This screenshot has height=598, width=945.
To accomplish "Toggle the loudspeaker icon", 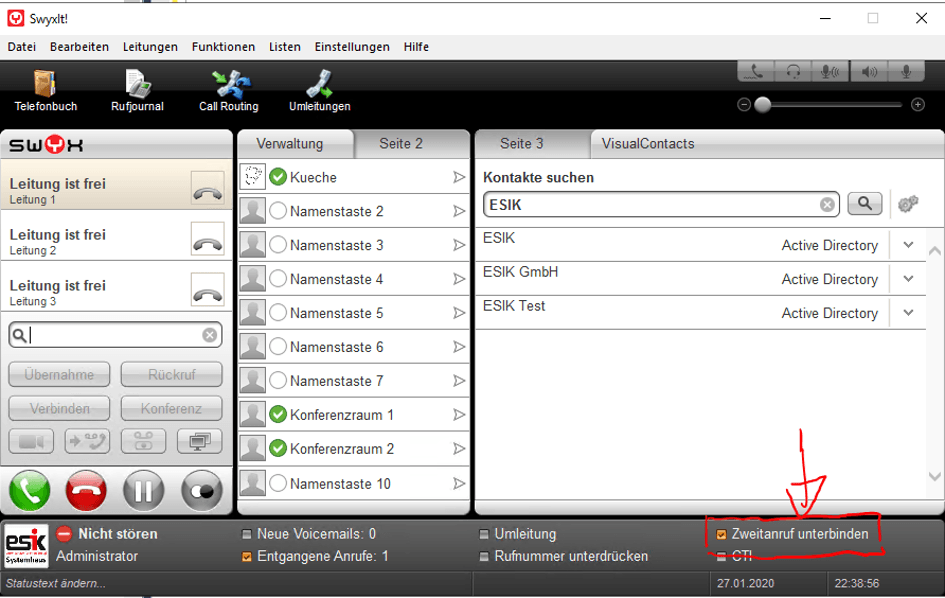I will pyautogui.click(x=868, y=72).
